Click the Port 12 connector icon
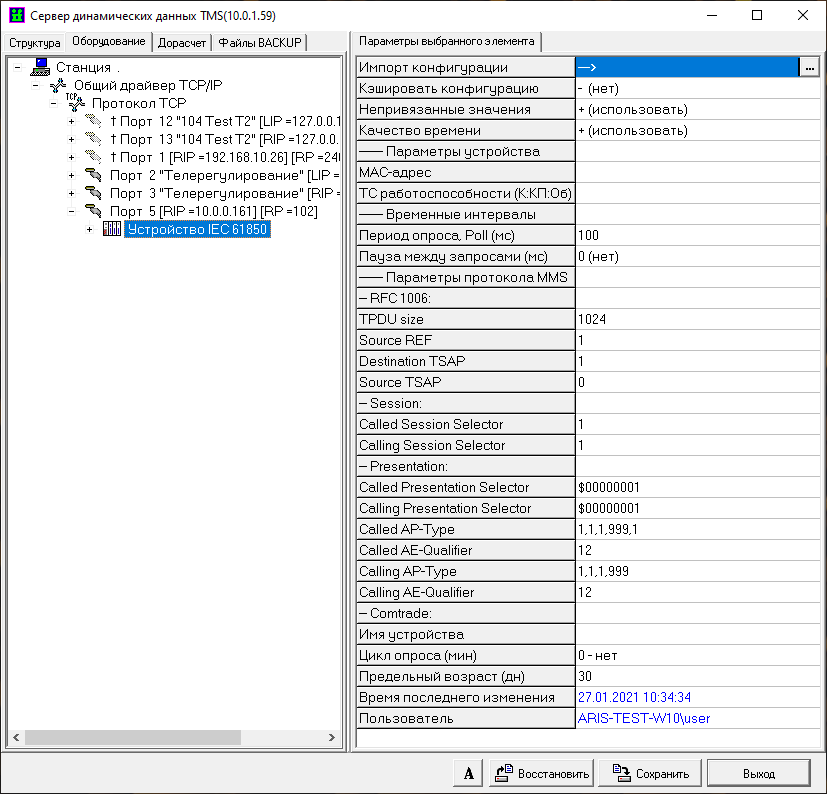Image resolution: width=827 pixels, height=794 pixels. [94, 121]
